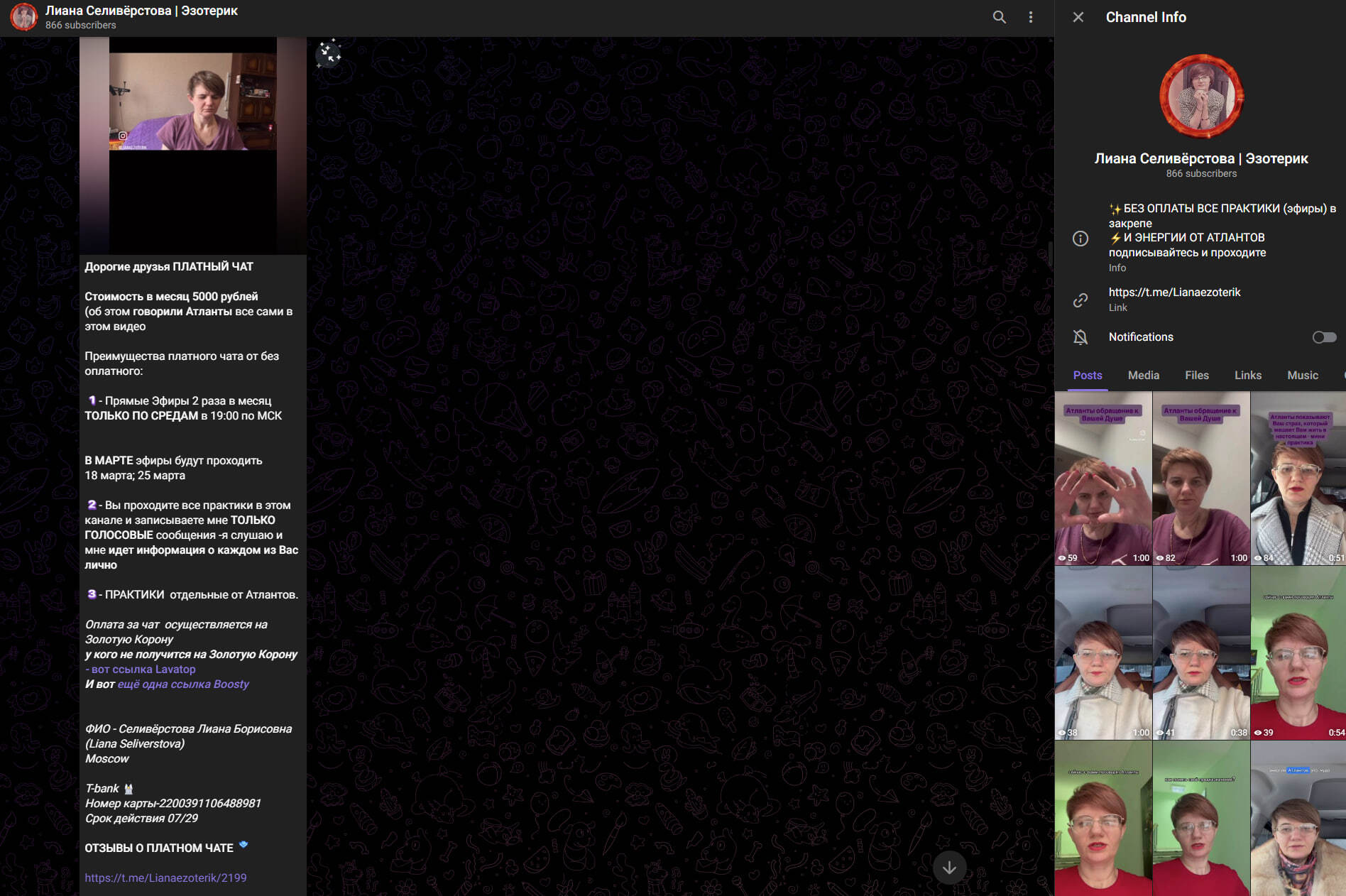Toggle the Notifications switch
This screenshot has width=1346, height=896.
tap(1324, 337)
